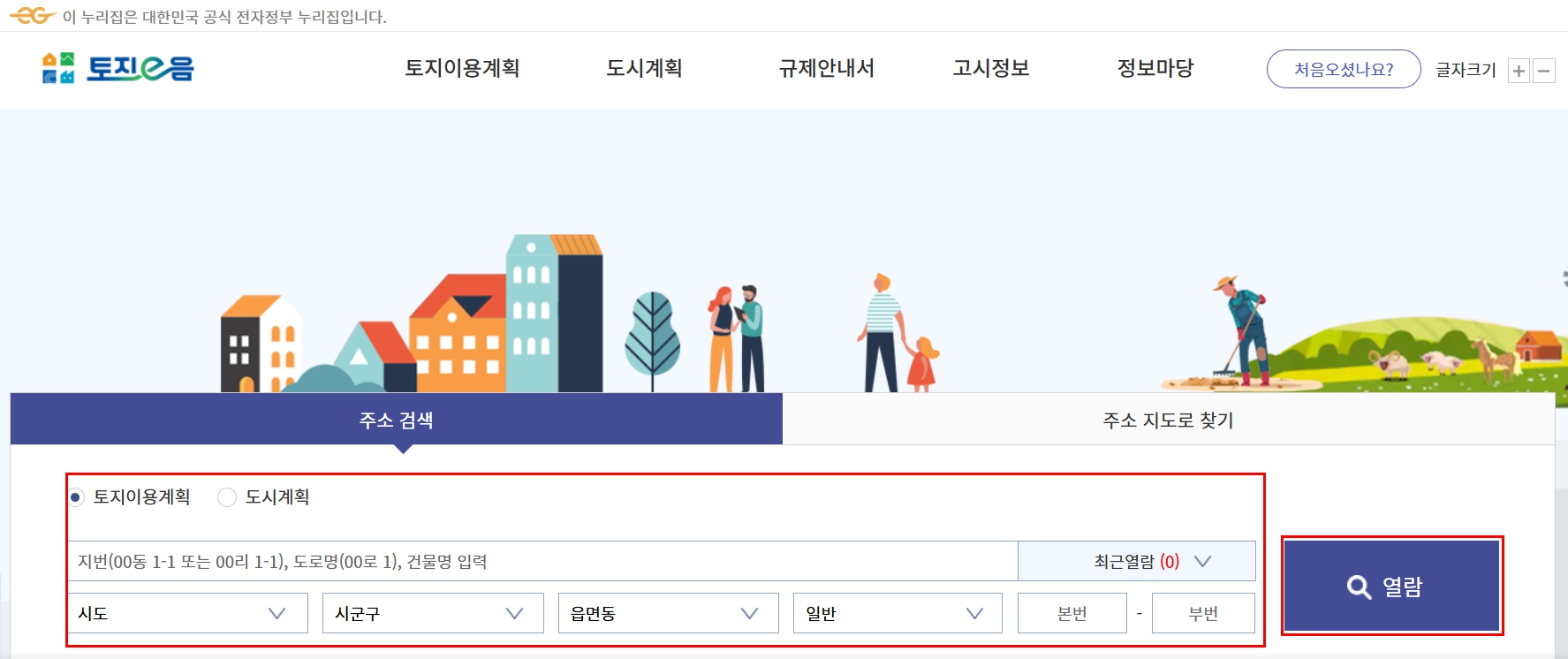The image size is (1568, 659).
Task: Open the 규제안내서 menu
Action: point(825,69)
